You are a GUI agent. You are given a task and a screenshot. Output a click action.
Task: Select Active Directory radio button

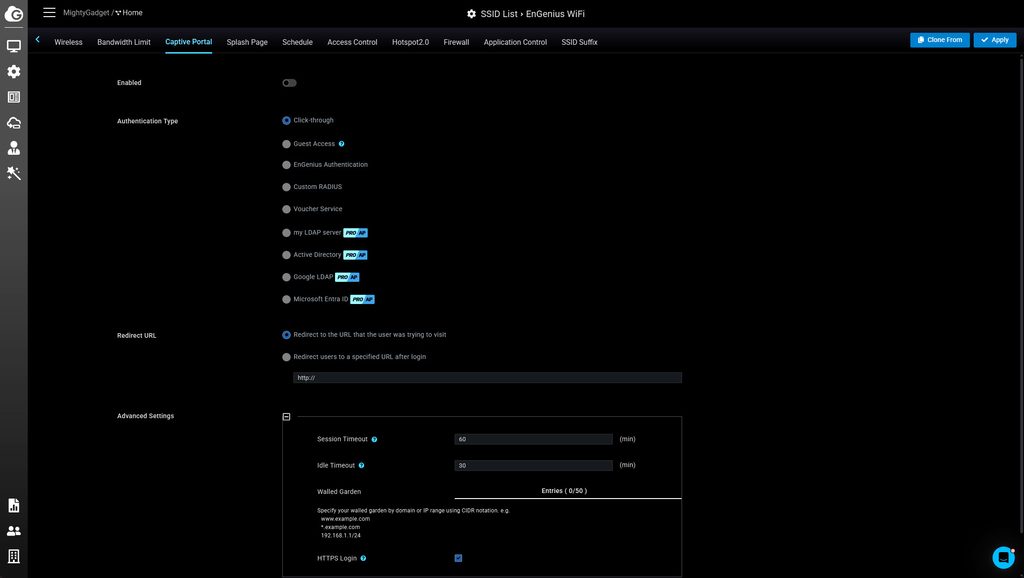[286, 255]
